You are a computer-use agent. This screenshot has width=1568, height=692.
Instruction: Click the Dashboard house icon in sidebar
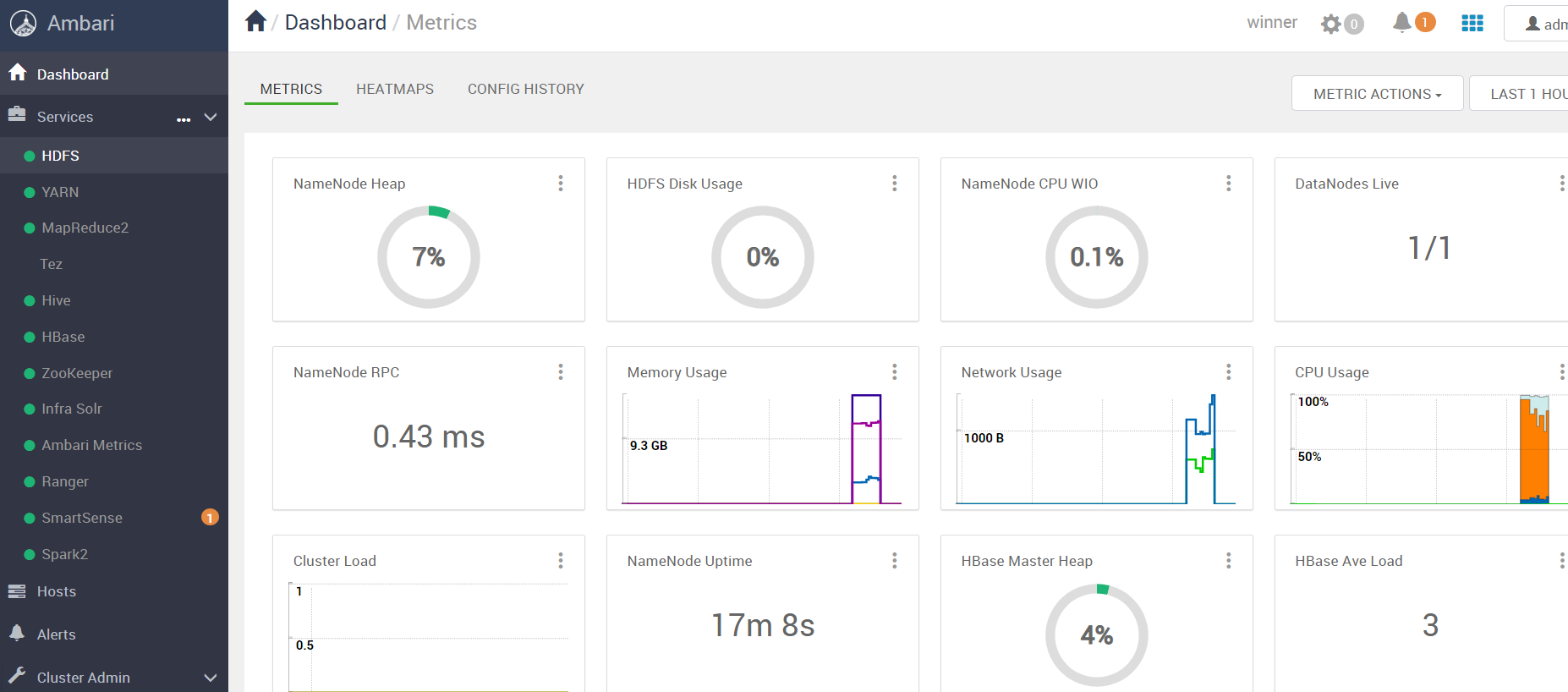(18, 73)
